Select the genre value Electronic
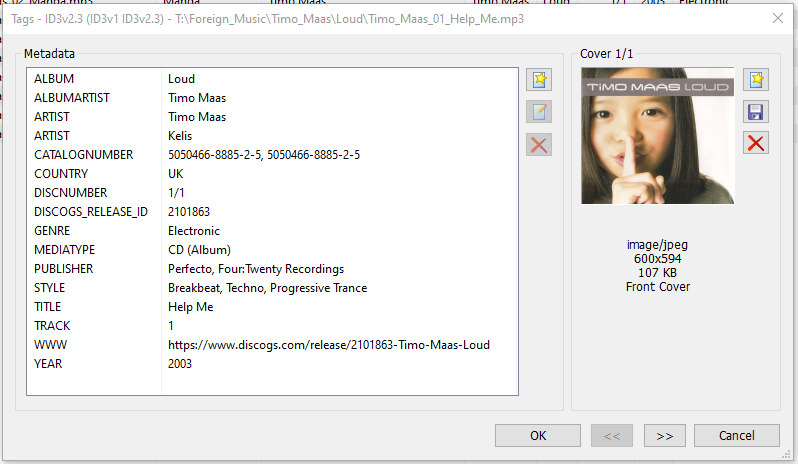The width and height of the screenshot is (798, 464). click(194, 230)
